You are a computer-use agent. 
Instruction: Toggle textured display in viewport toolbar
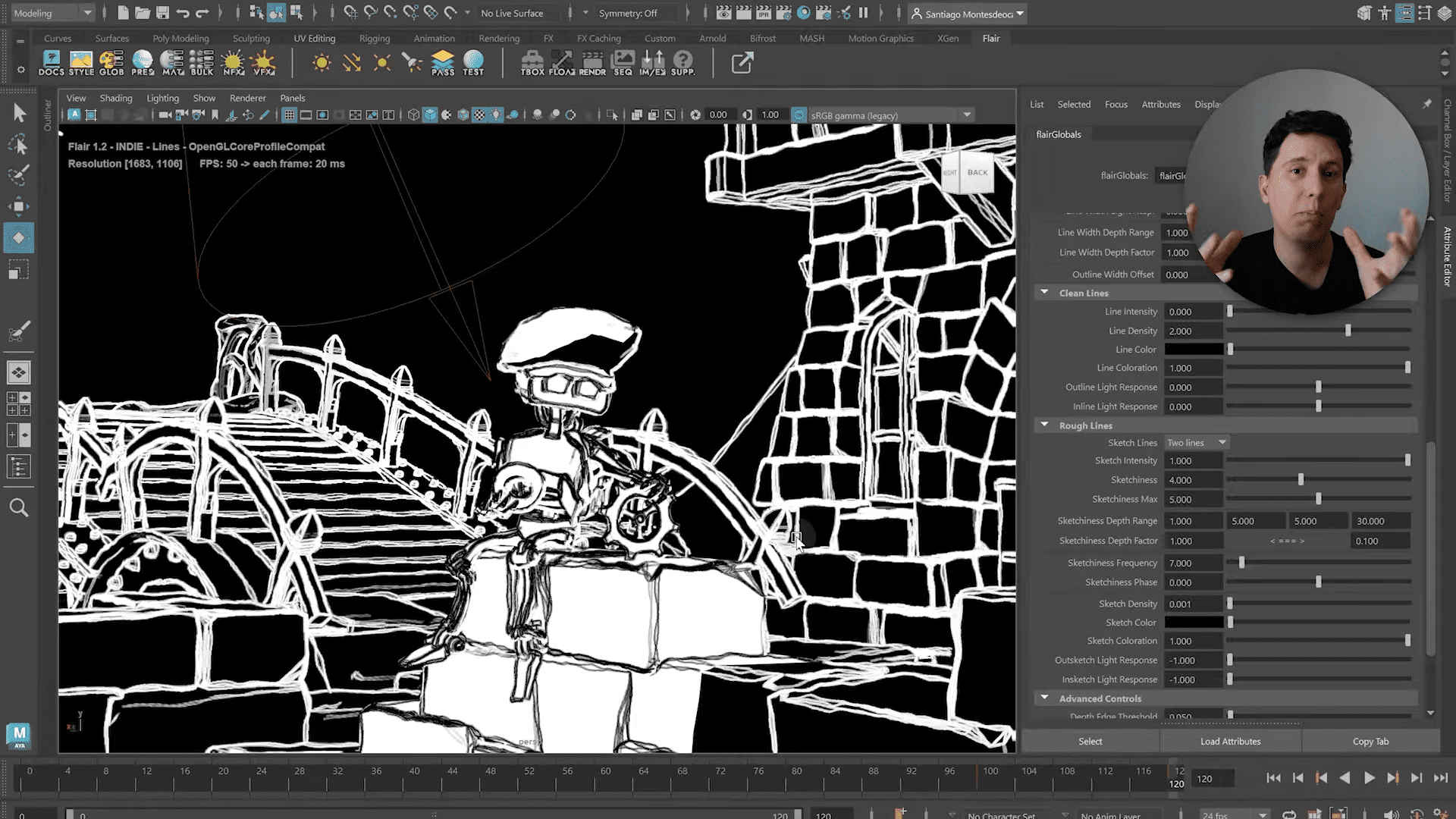[x=479, y=115]
